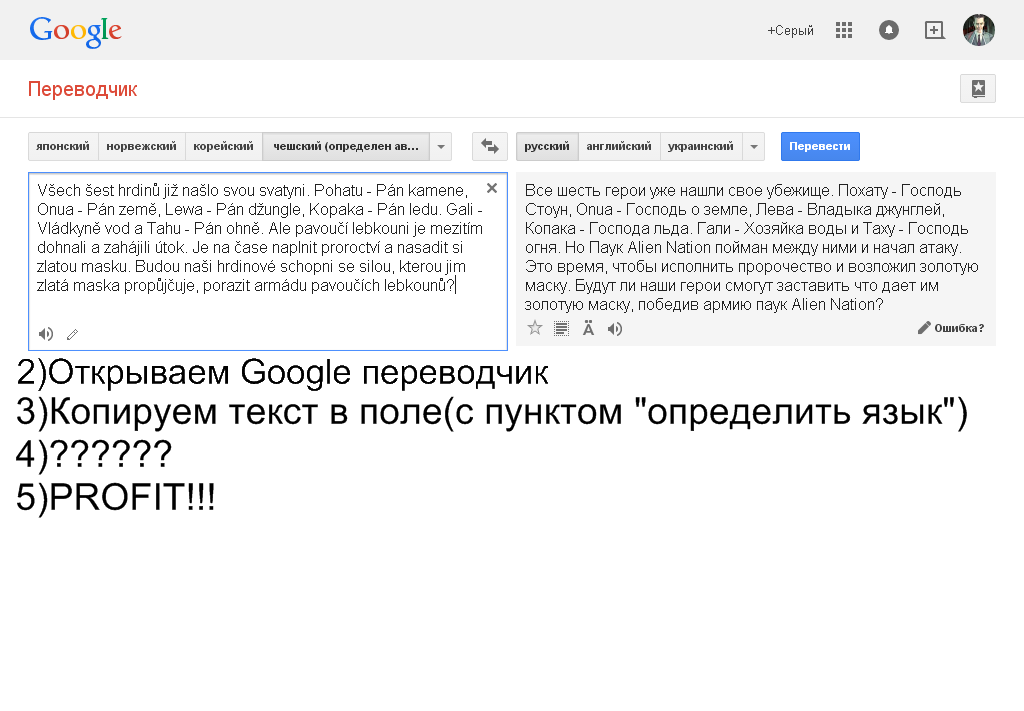
Task: Select all translated text icon
Action: (x=562, y=328)
